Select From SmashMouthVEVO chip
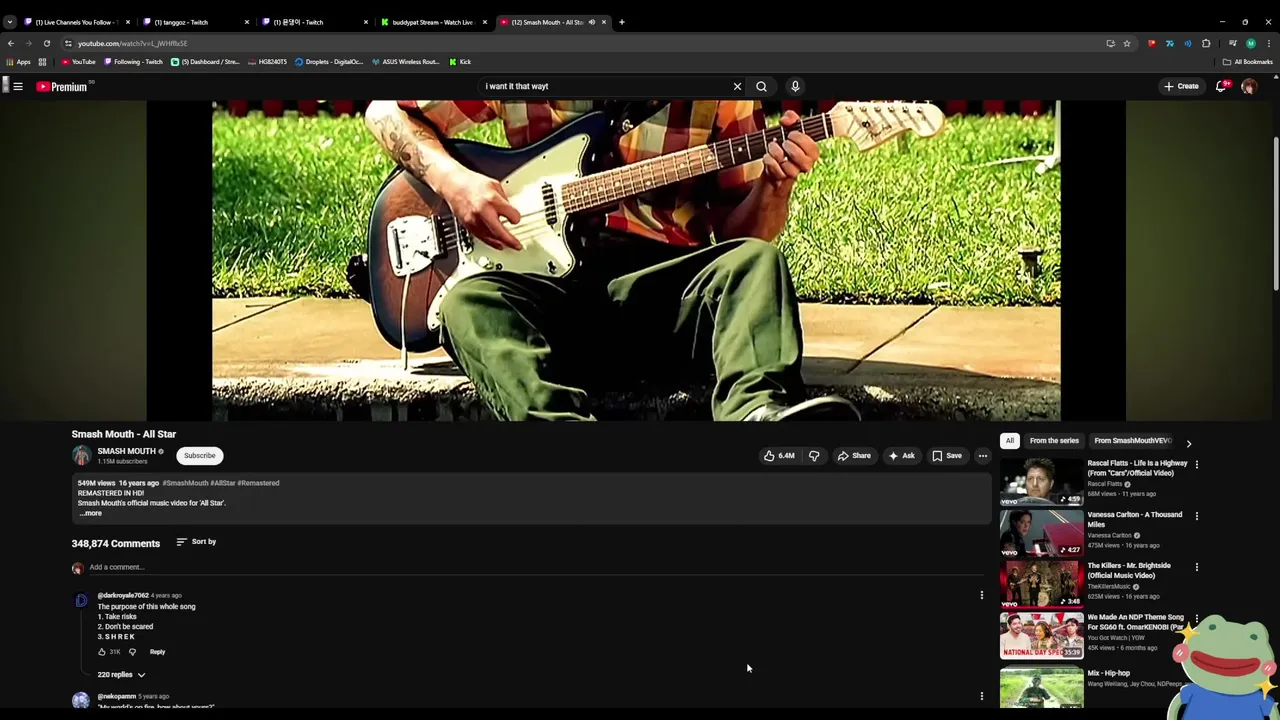1280x720 pixels. [x=1133, y=441]
